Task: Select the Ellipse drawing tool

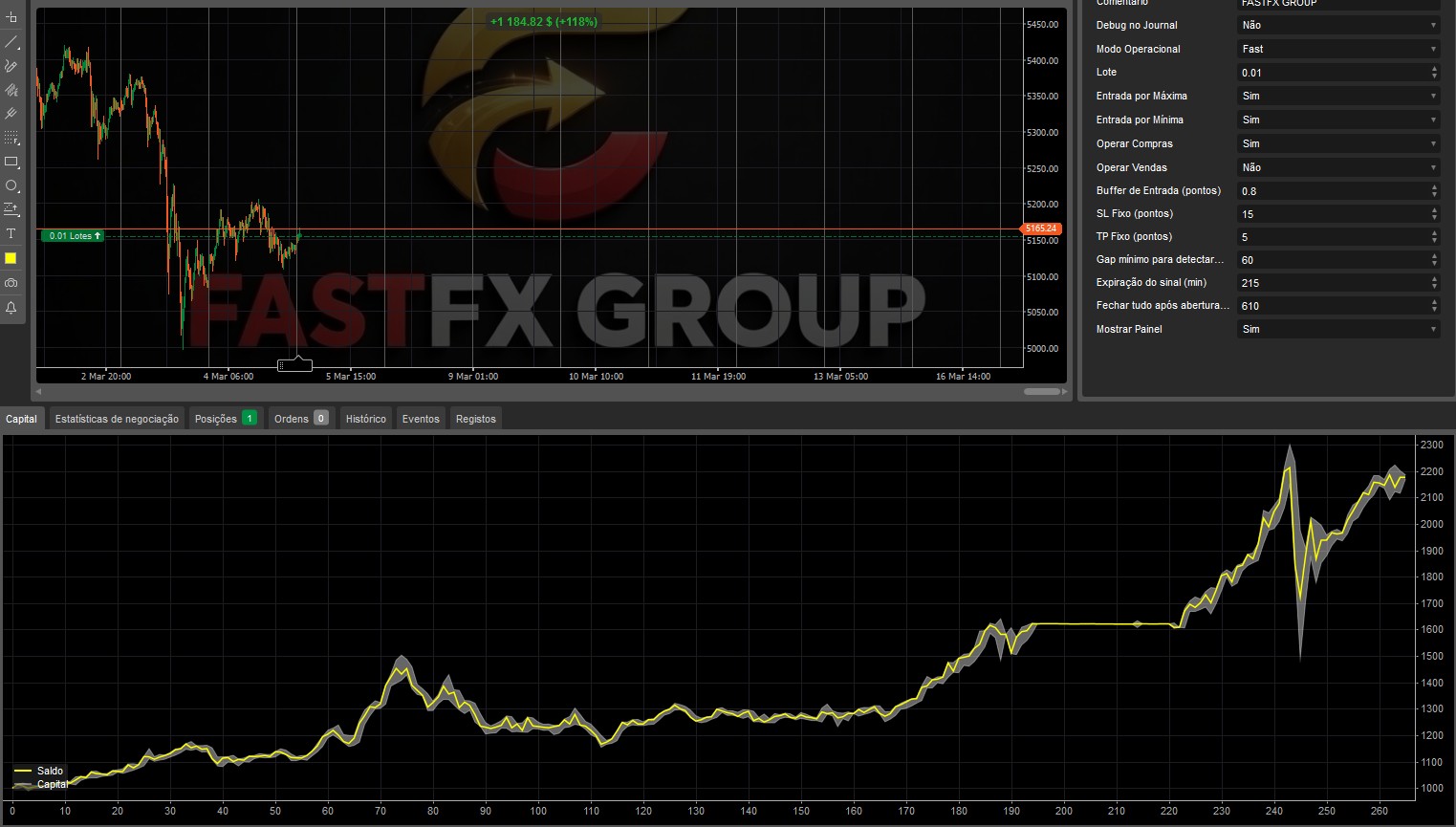Action: [11, 185]
